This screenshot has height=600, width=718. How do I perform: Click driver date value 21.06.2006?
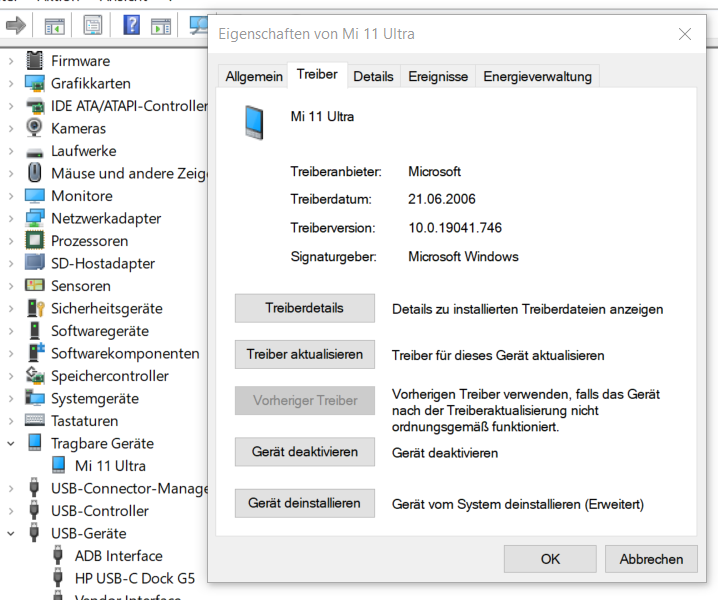point(442,199)
